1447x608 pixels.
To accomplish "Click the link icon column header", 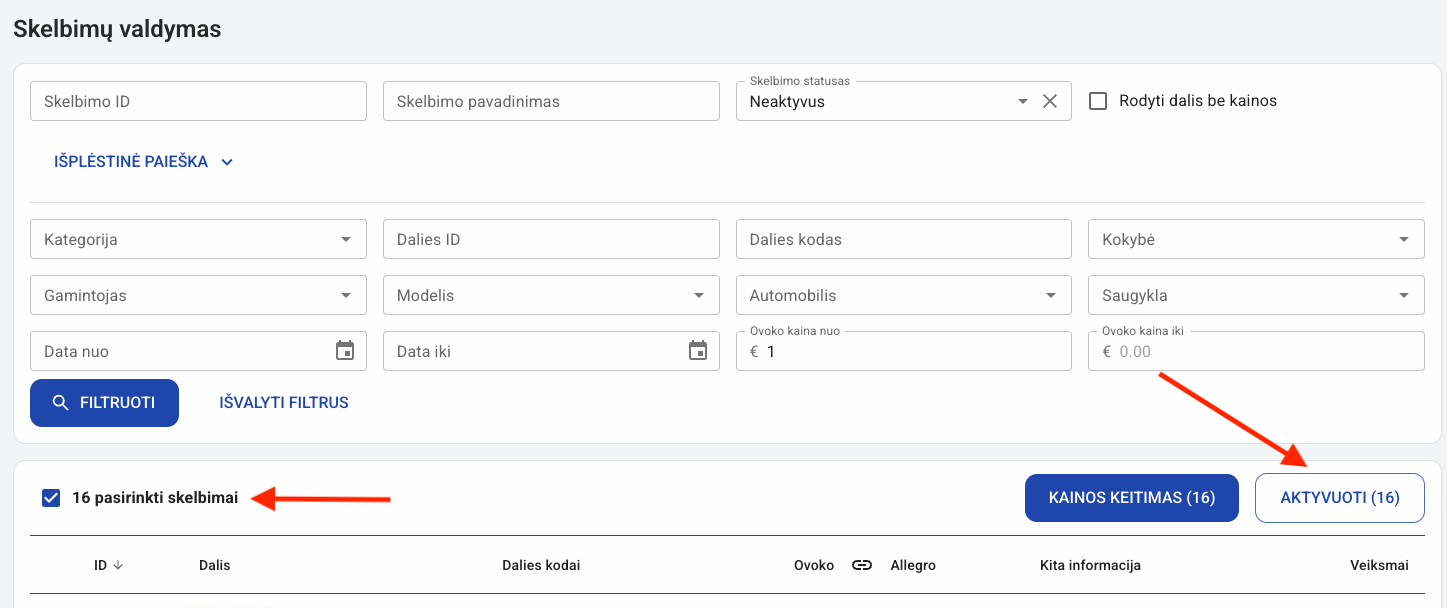I will click(862, 565).
